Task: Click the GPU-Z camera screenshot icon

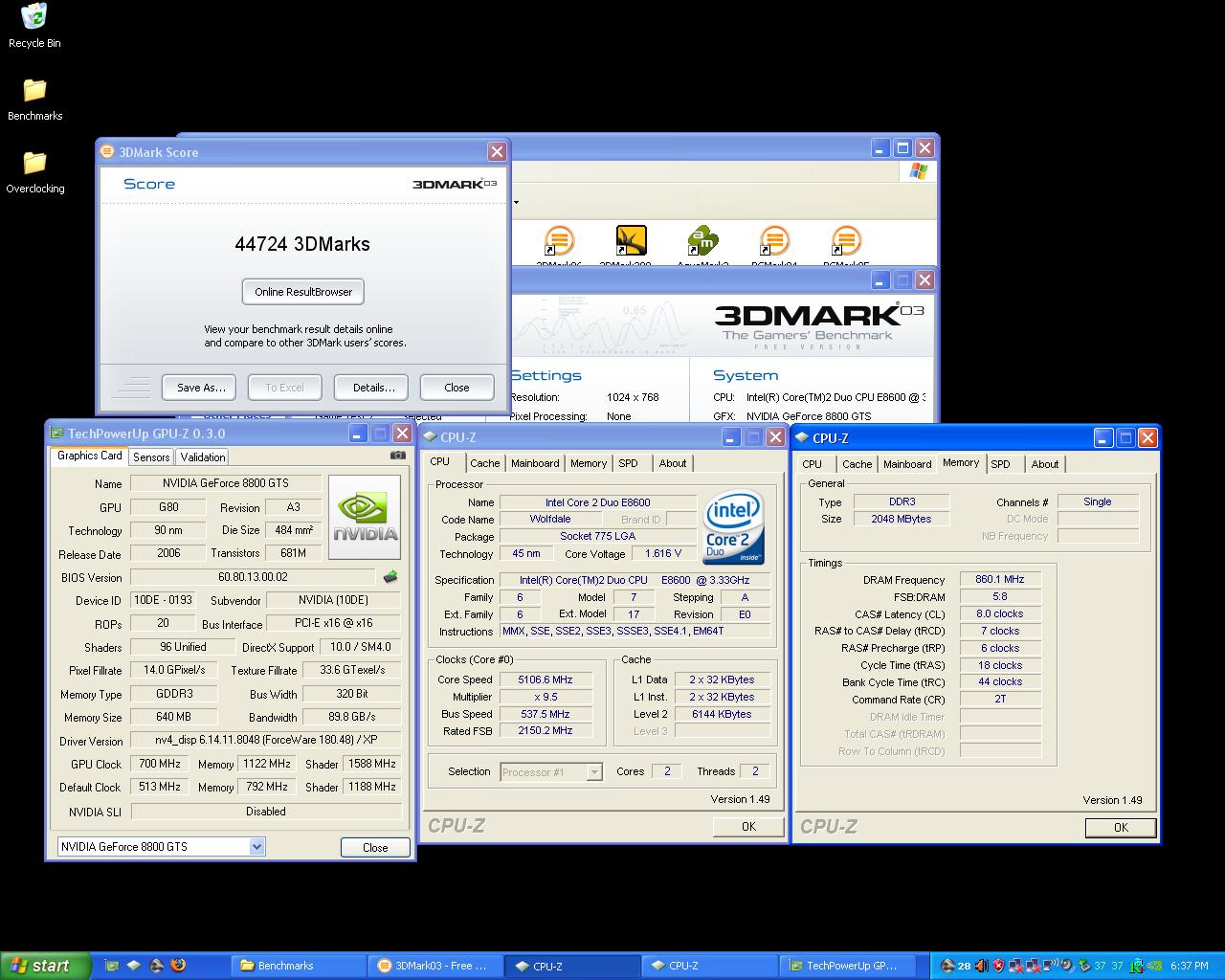Action: pyautogui.click(x=397, y=456)
